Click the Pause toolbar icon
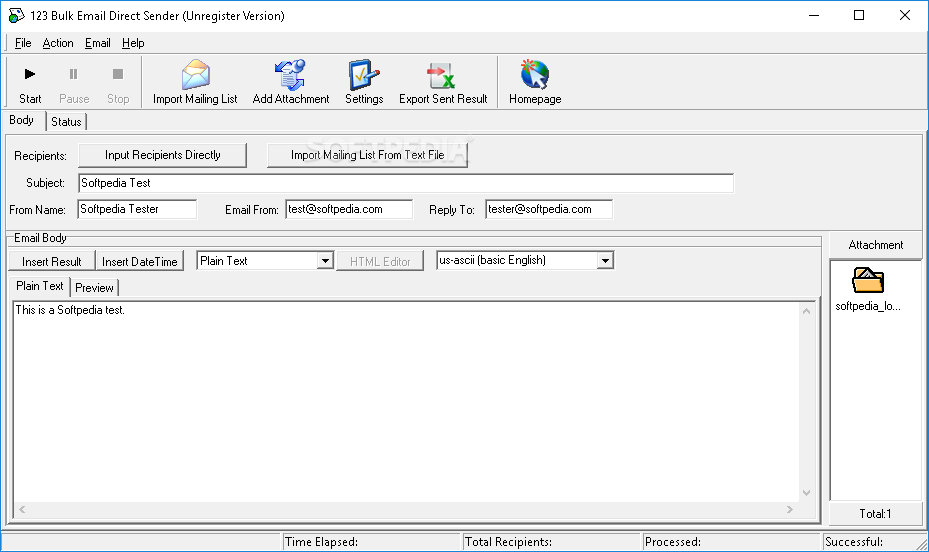The width and height of the screenshot is (929, 552). point(73,74)
